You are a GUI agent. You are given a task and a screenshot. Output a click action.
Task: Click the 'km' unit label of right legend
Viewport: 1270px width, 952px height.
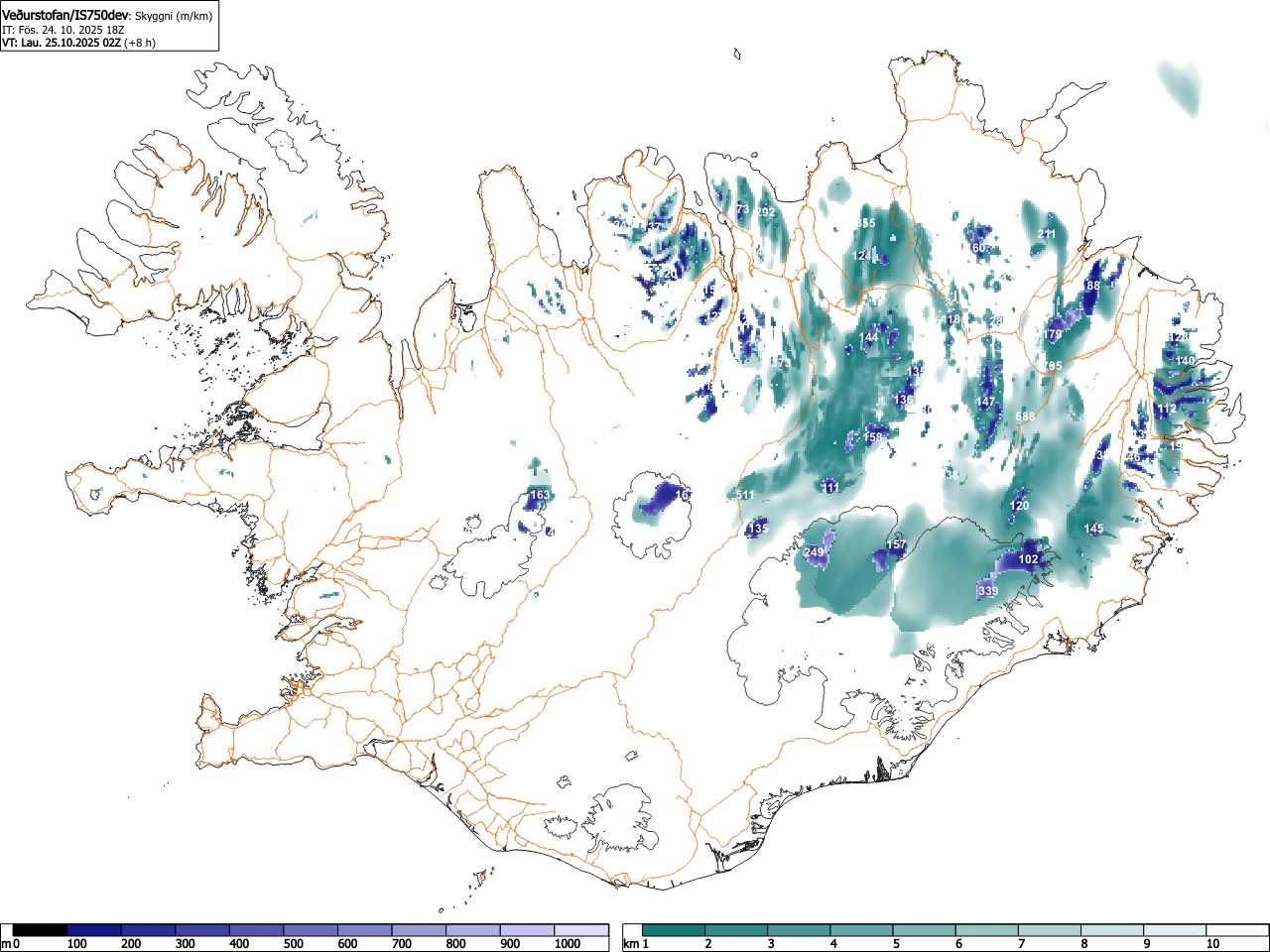coord(631,944)
